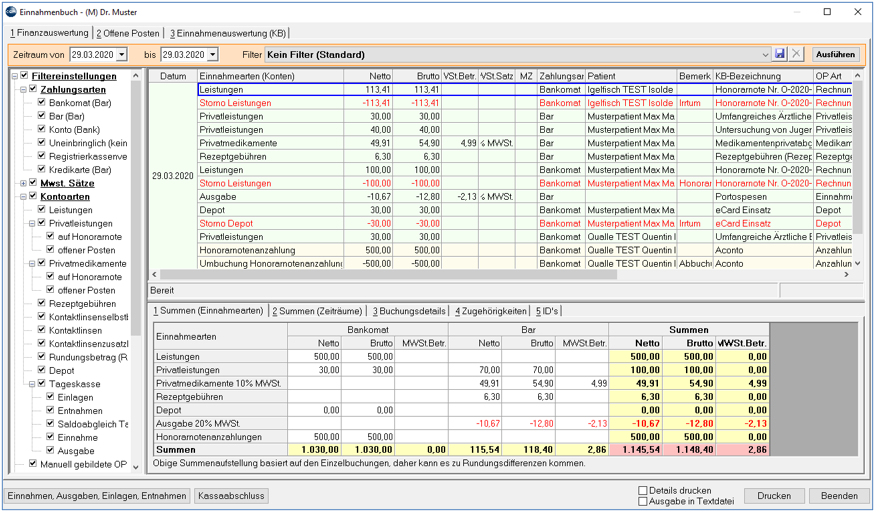The image size is (875, 512).
Task: Select the Honorarnotenanzahlung booking row
Action: tap(525, 250)
